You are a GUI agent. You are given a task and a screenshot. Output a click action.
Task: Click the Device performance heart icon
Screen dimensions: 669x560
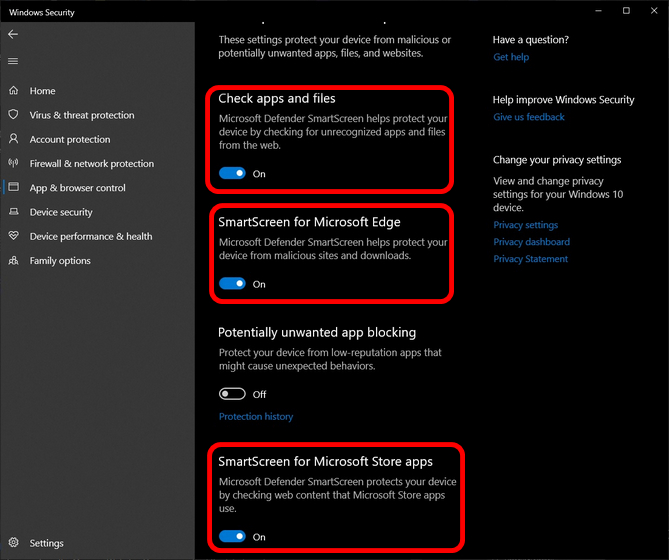(x=14, y=235)
